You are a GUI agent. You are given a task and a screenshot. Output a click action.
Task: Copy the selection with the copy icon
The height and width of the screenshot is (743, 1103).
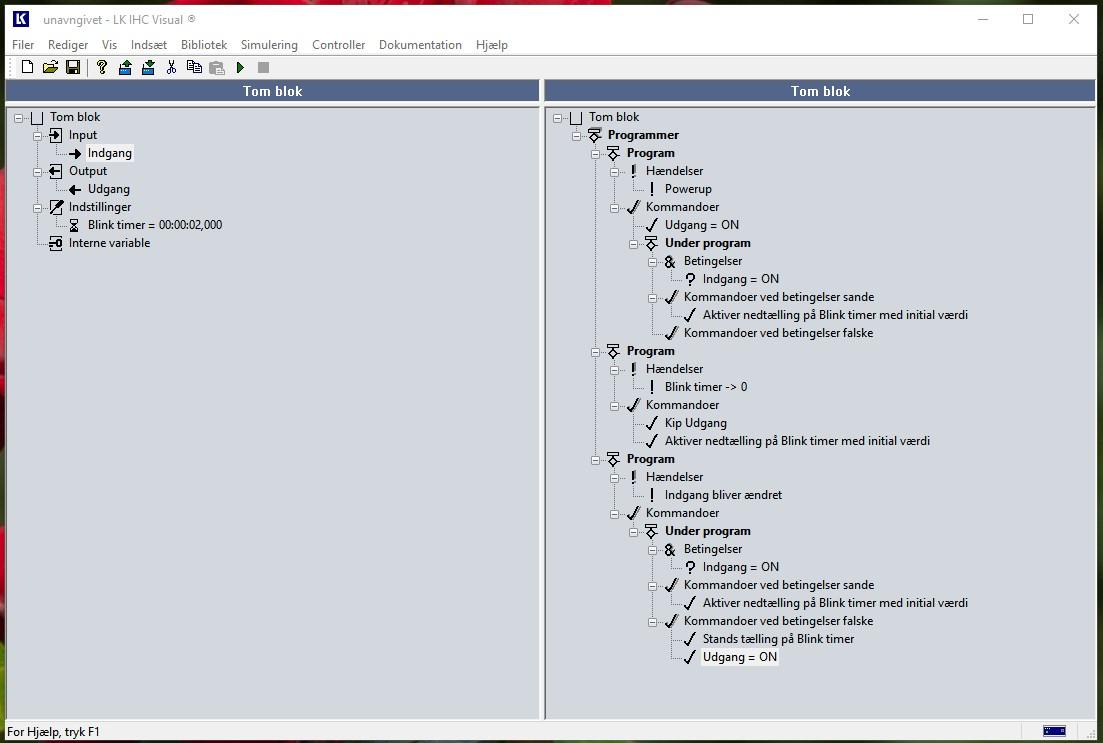coord(194,67)
